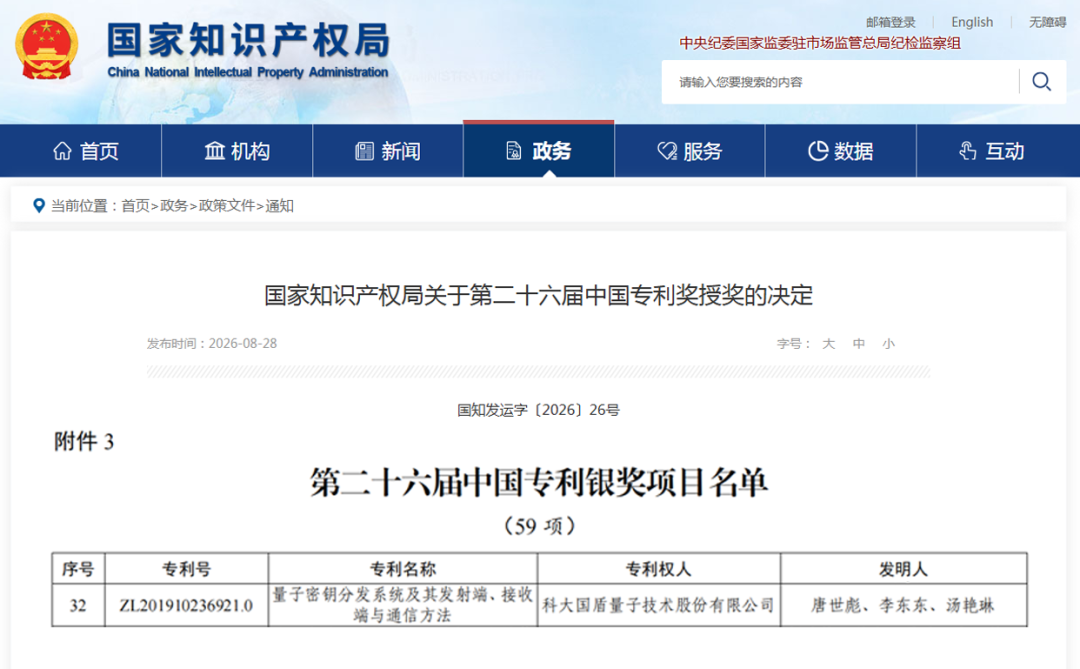Click the search magnifier icon

pyautogui.click(x=1041, y=82)
